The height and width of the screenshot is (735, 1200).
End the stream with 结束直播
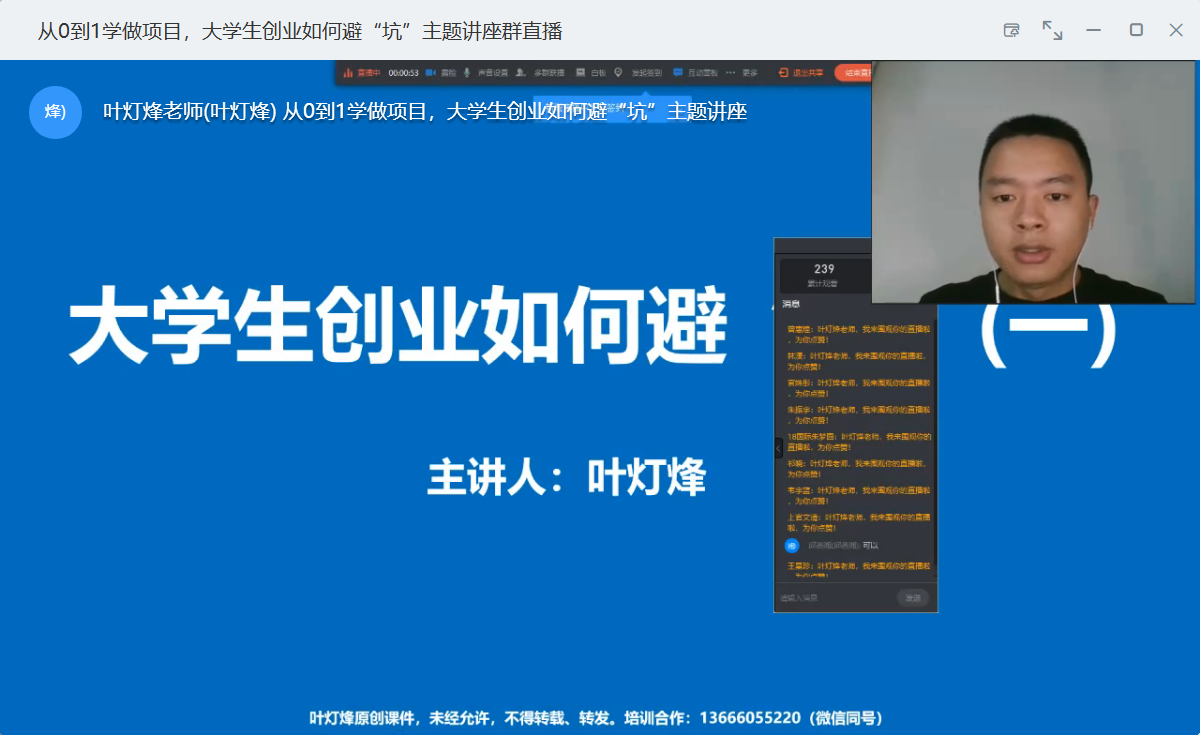(x=854, y=73)
